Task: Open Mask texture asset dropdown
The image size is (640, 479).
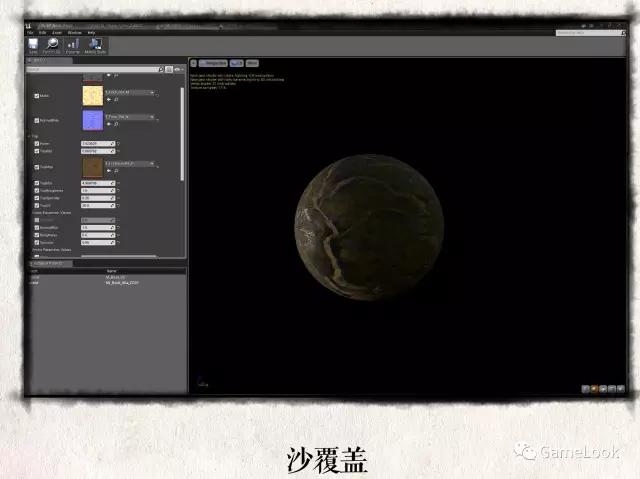Action: (130, 92)
